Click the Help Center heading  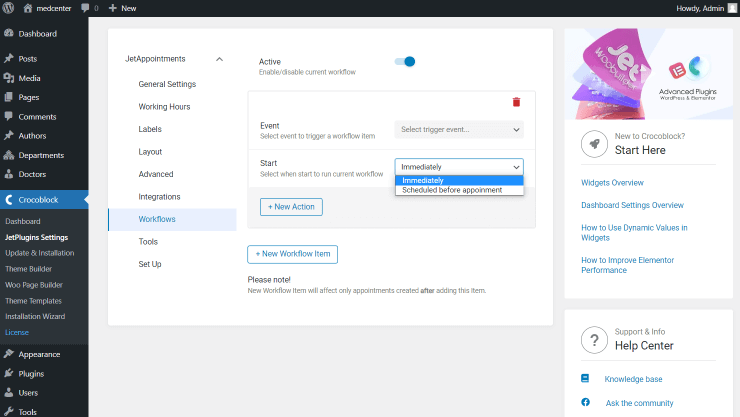click(x=644, y=346)
